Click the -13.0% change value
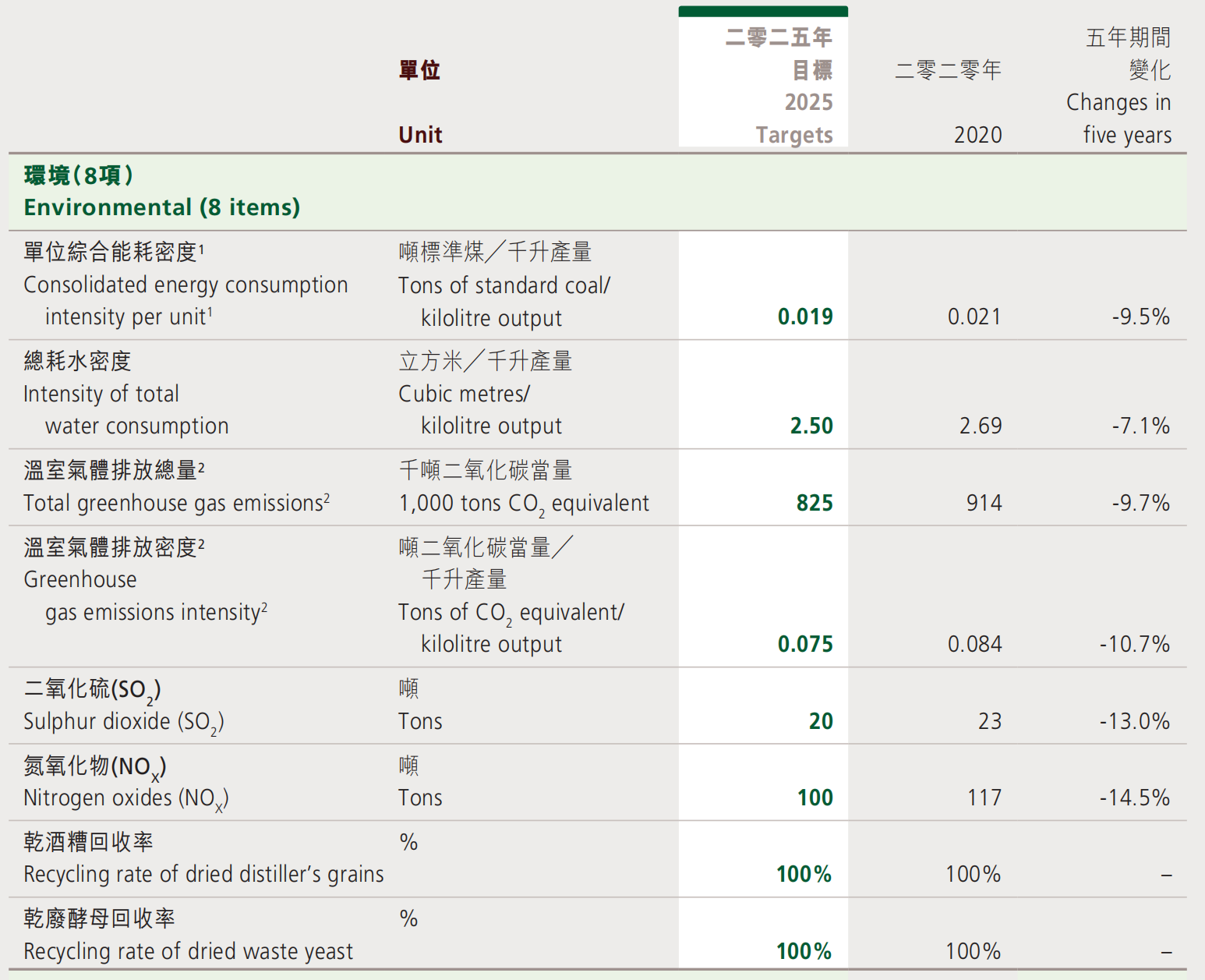 click(x=1135, y=721)
